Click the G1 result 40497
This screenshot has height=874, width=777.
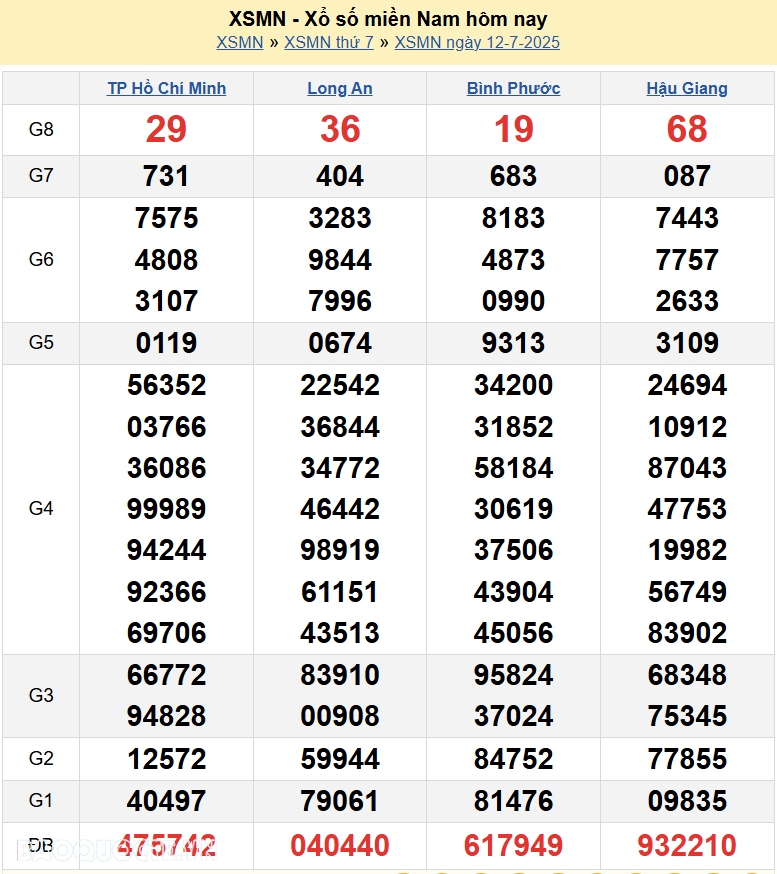pyautogui.click(x=166, y=801)
